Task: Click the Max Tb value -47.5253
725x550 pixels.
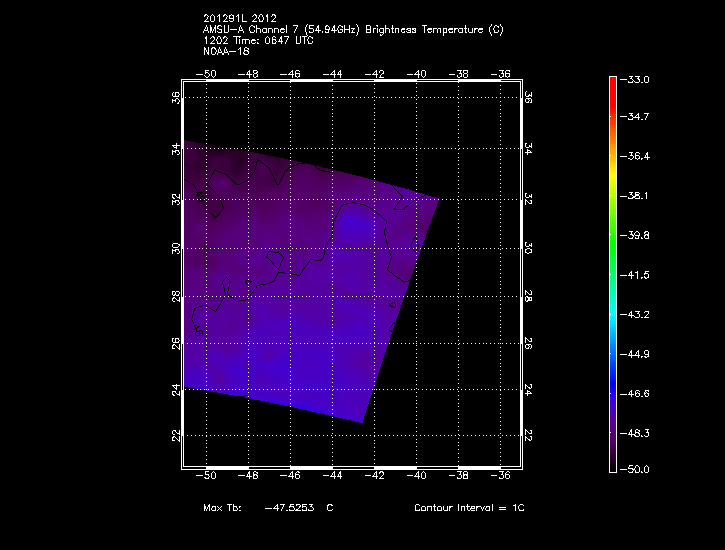Action: [288, 508]
